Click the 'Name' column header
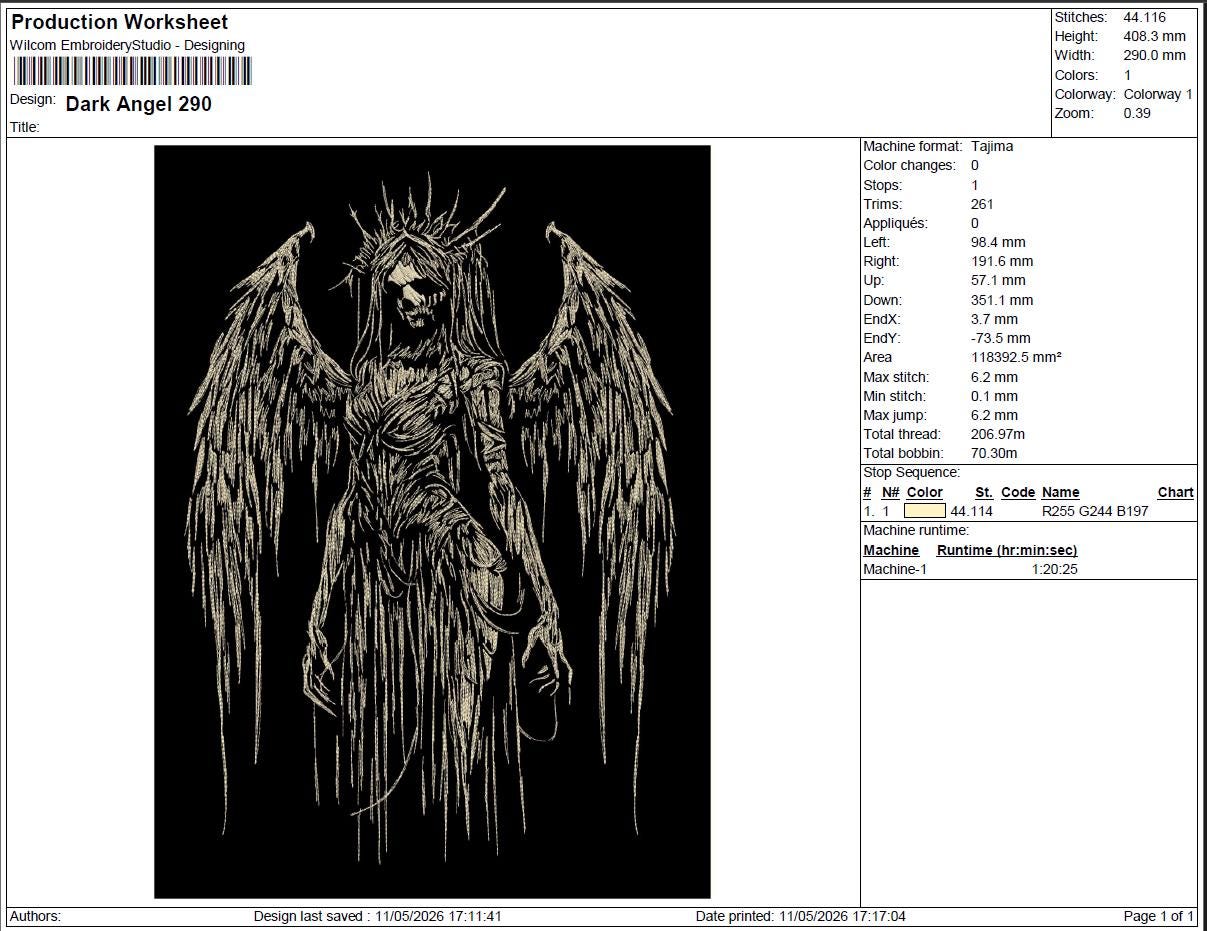The width and height of the screenshot is (1207, 931). (1060, 492)
